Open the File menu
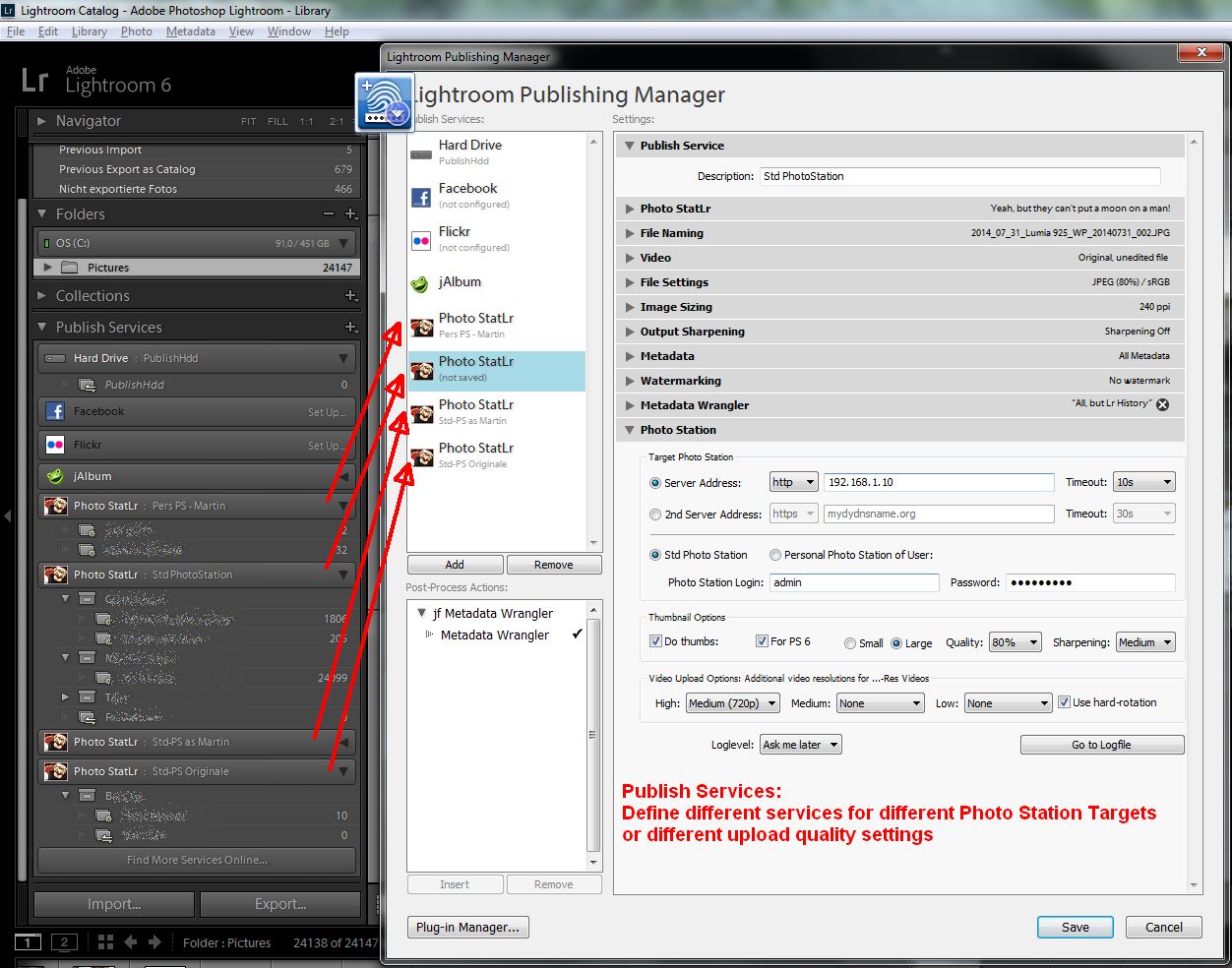Viewport: 1232px width, 968px height. 16,31
